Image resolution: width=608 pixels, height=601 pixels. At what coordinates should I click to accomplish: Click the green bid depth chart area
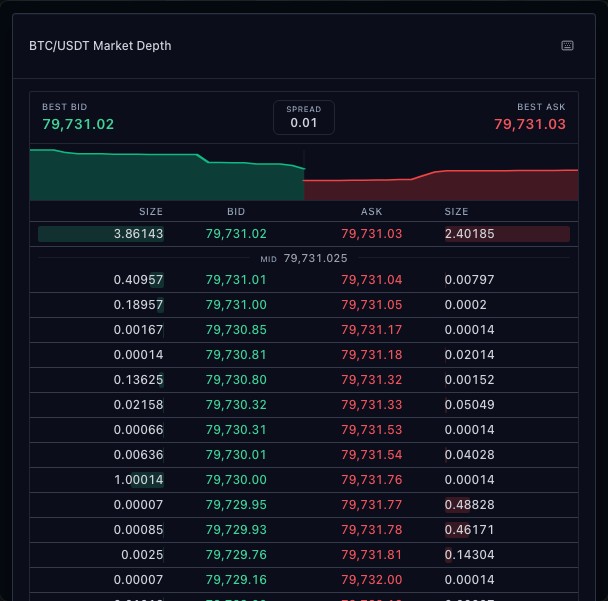click(167, 176)
